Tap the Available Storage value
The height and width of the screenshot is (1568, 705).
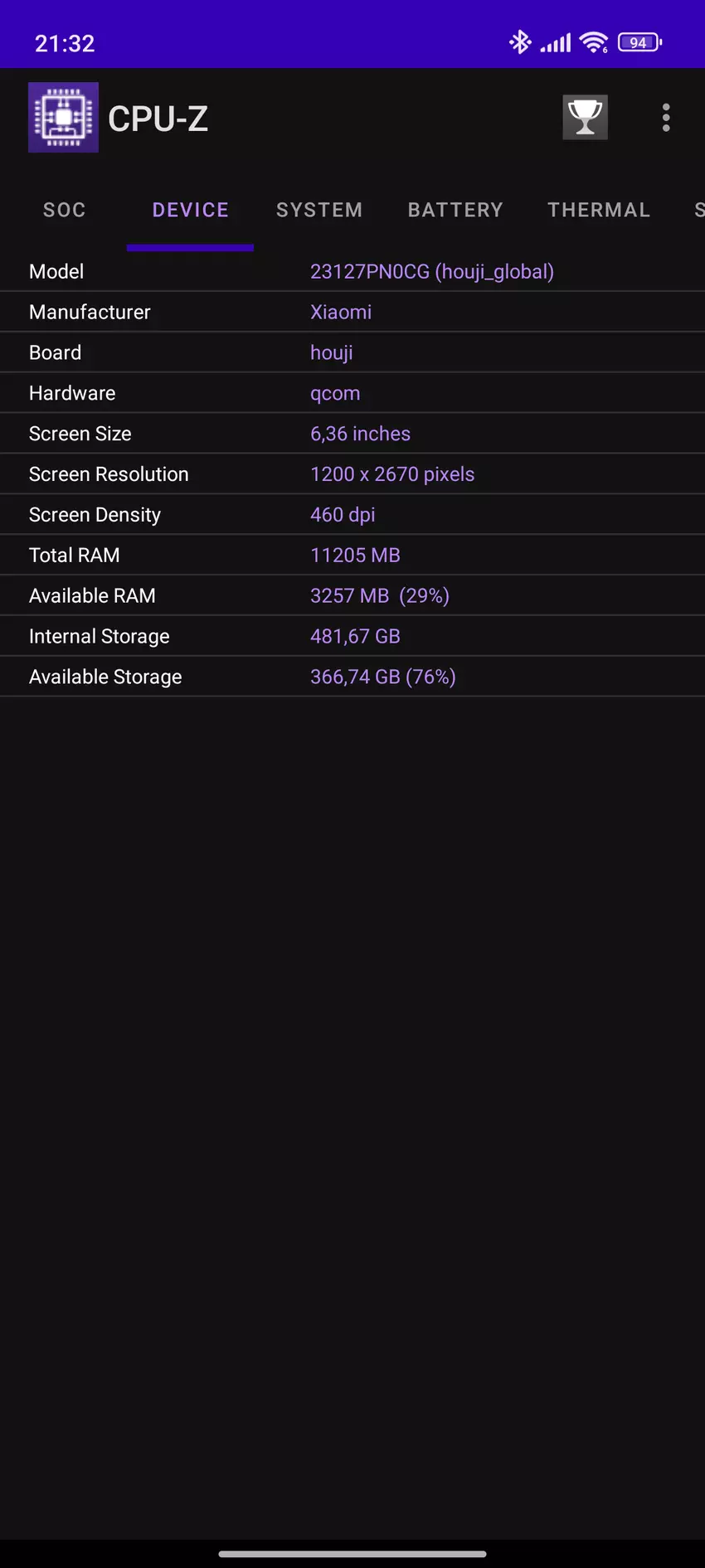coord(382,677)
